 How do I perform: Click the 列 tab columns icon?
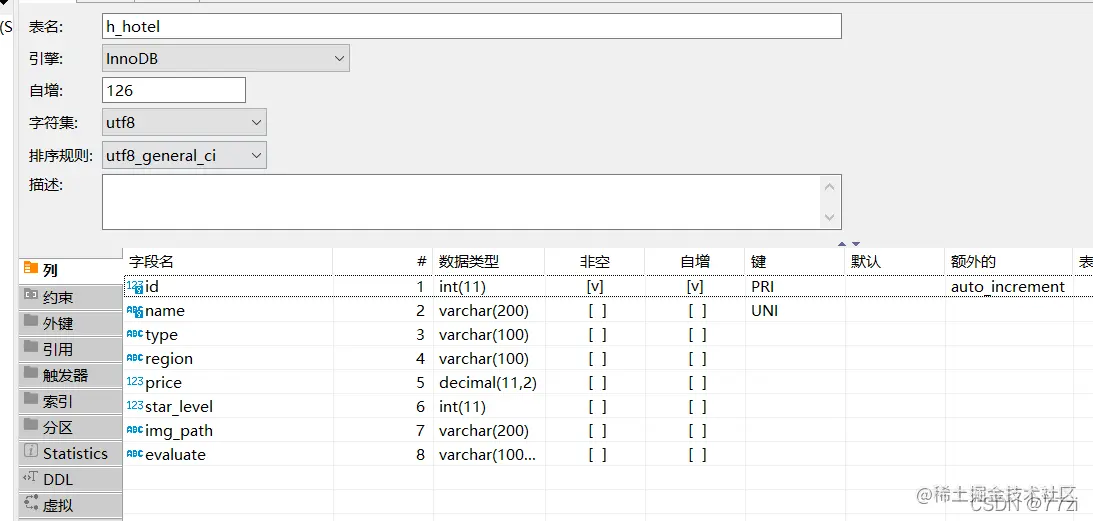coord(30,269)
